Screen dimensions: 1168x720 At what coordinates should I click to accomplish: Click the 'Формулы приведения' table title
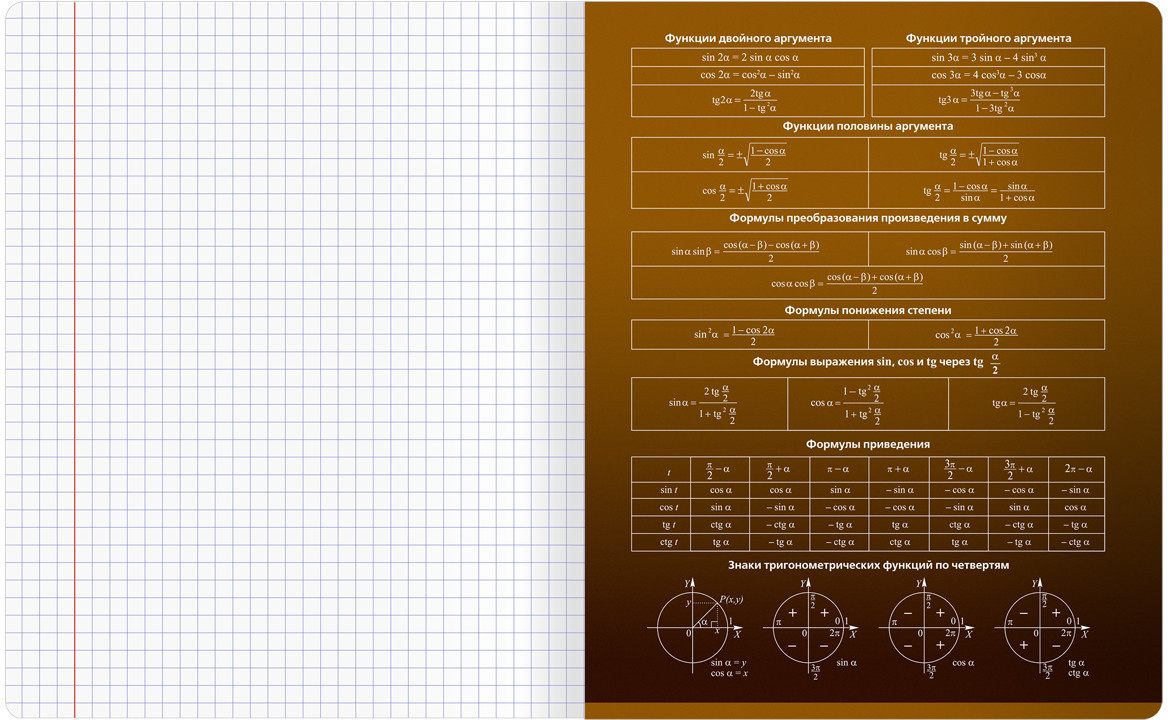(867, 444)
